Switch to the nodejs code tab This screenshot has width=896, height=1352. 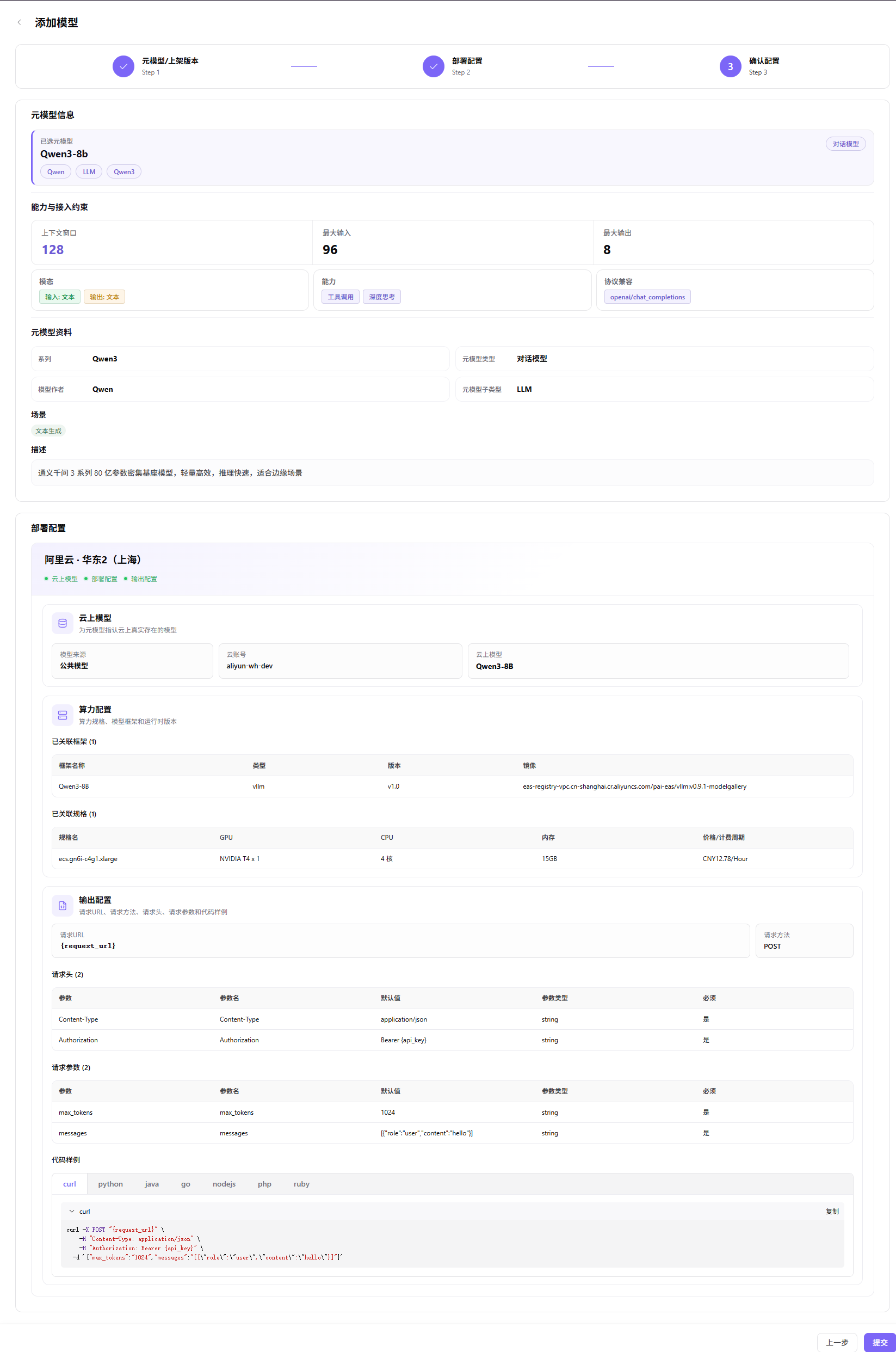[x=224, y=1184]
